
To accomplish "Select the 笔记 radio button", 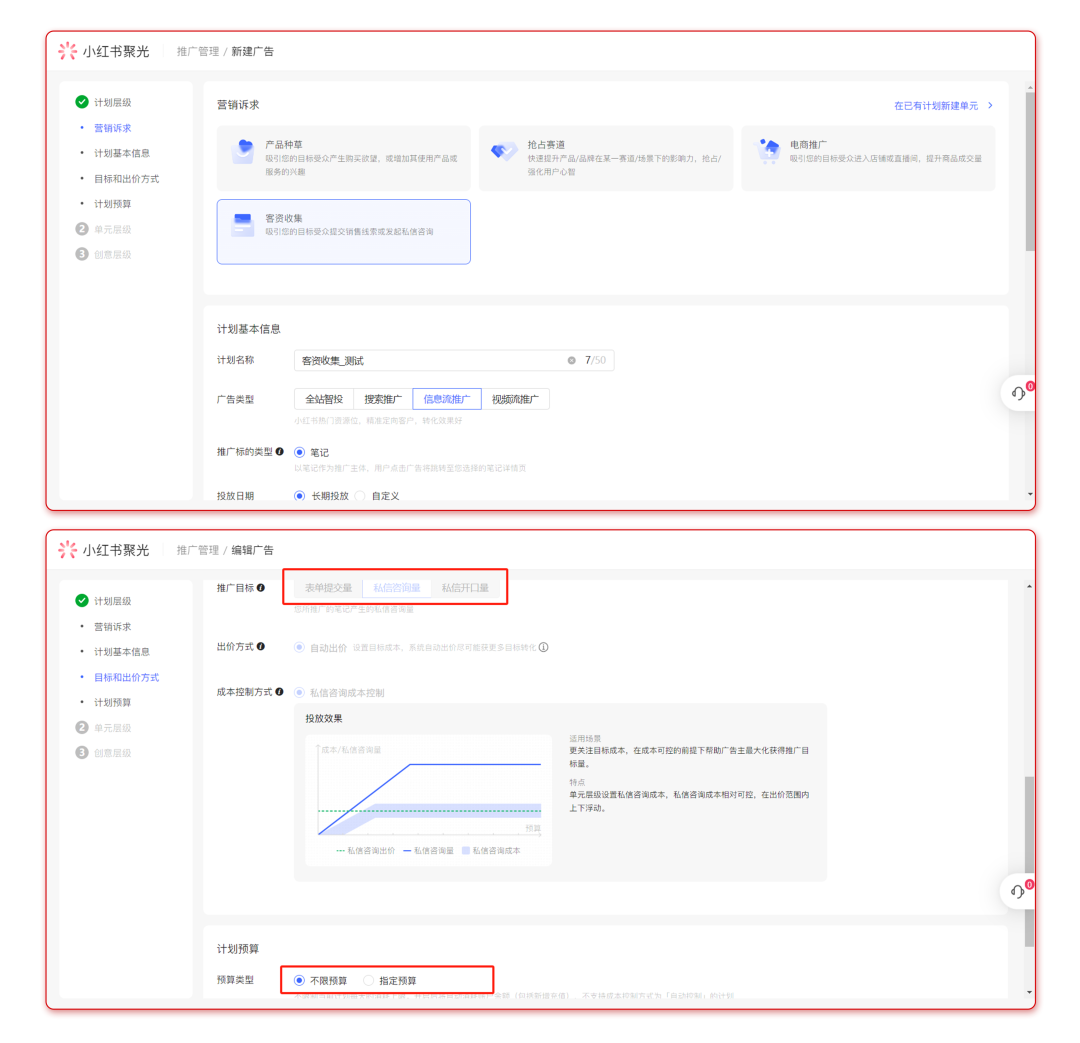I will (300, 453).
